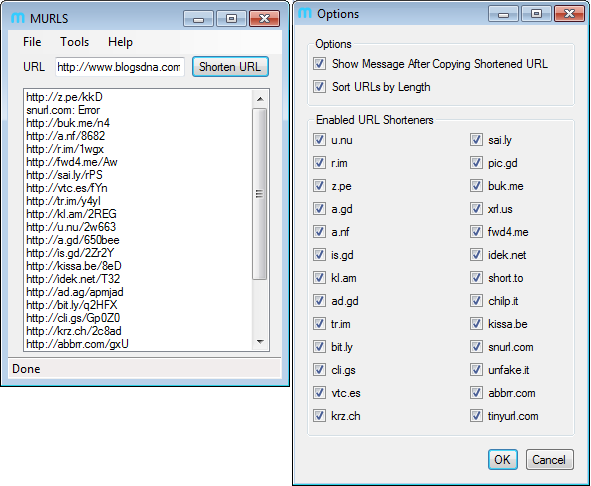Uncheck the buk.me shortener
The height and width of the screenshot is (486, 591).
coord(476,186)
